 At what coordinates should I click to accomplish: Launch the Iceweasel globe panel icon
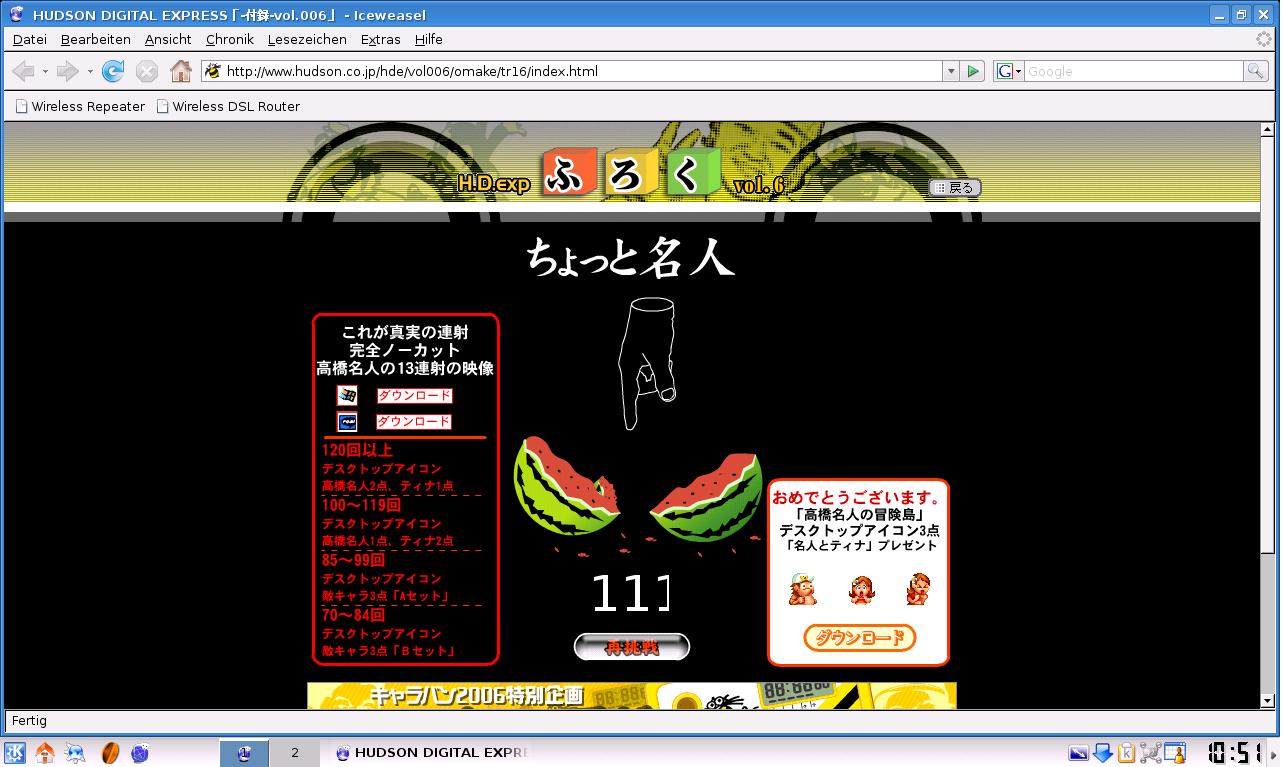(140, 752)
